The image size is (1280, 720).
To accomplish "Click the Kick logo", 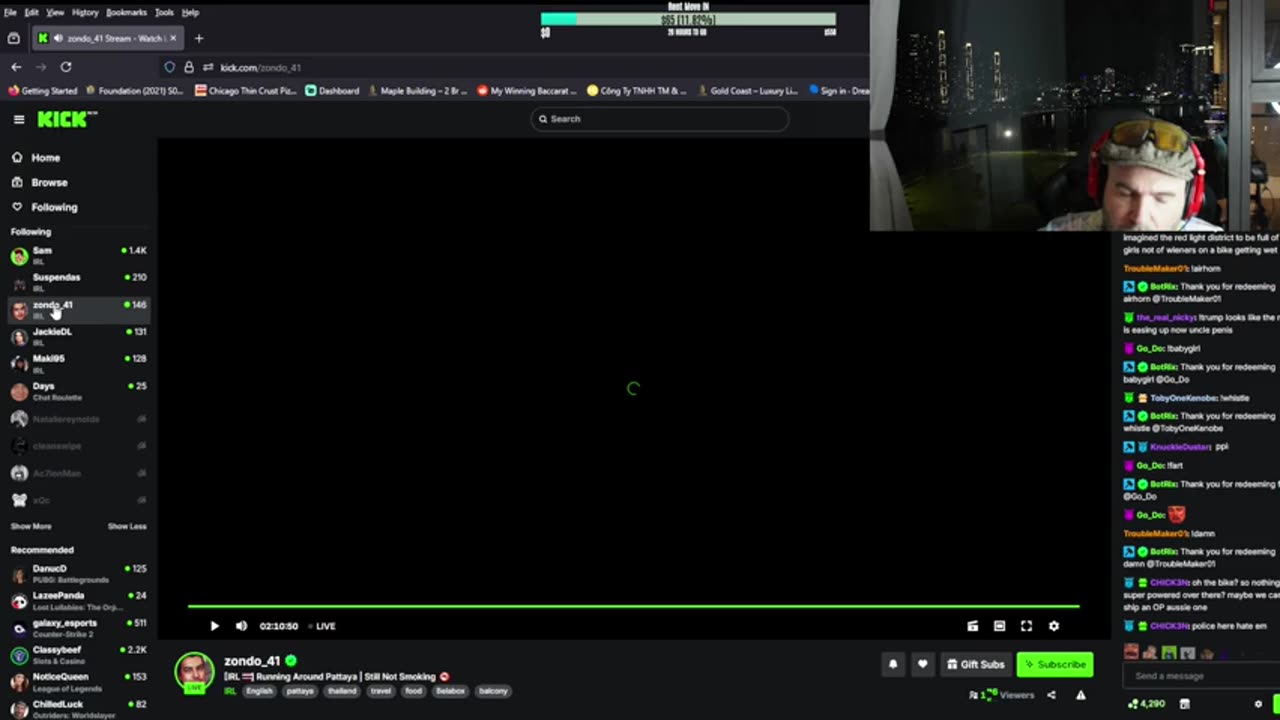I will [67, 119].
